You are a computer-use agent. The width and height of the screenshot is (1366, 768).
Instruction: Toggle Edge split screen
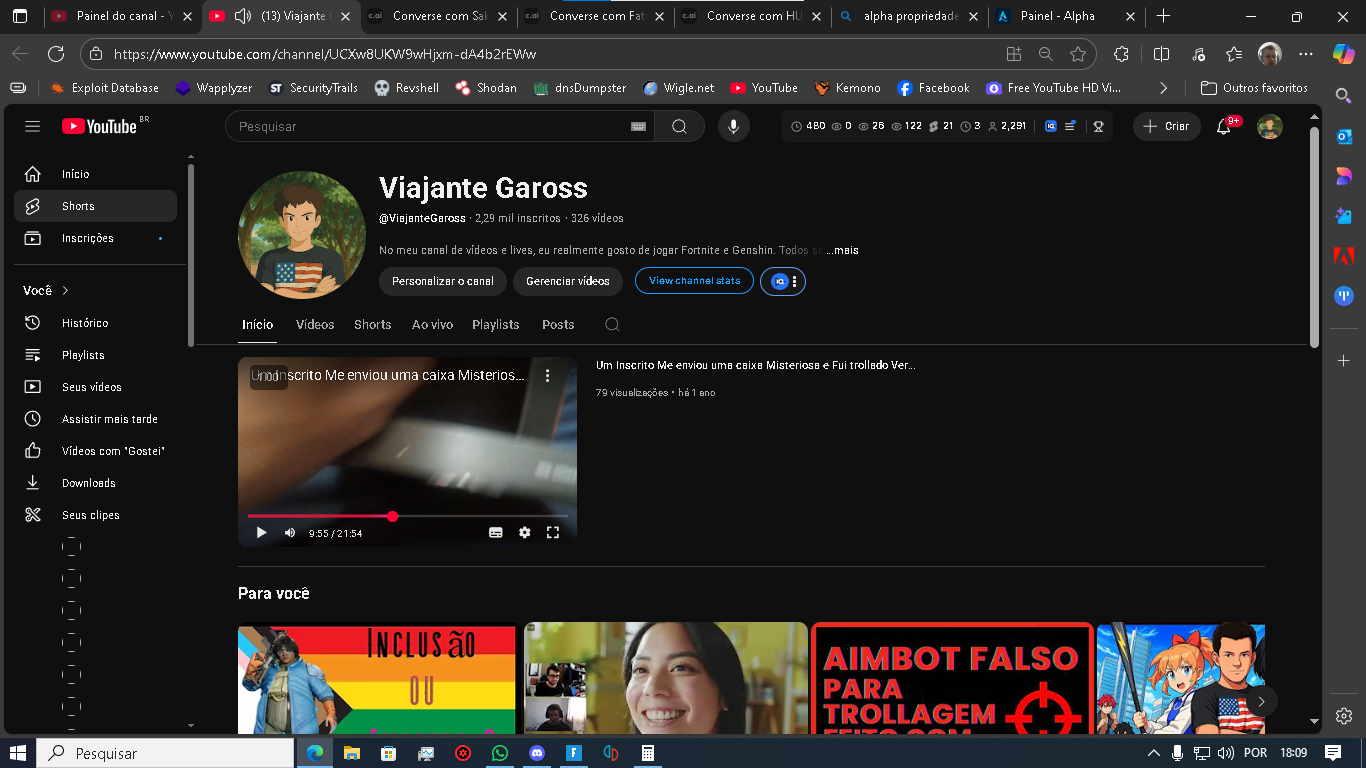coord(1161,54)
